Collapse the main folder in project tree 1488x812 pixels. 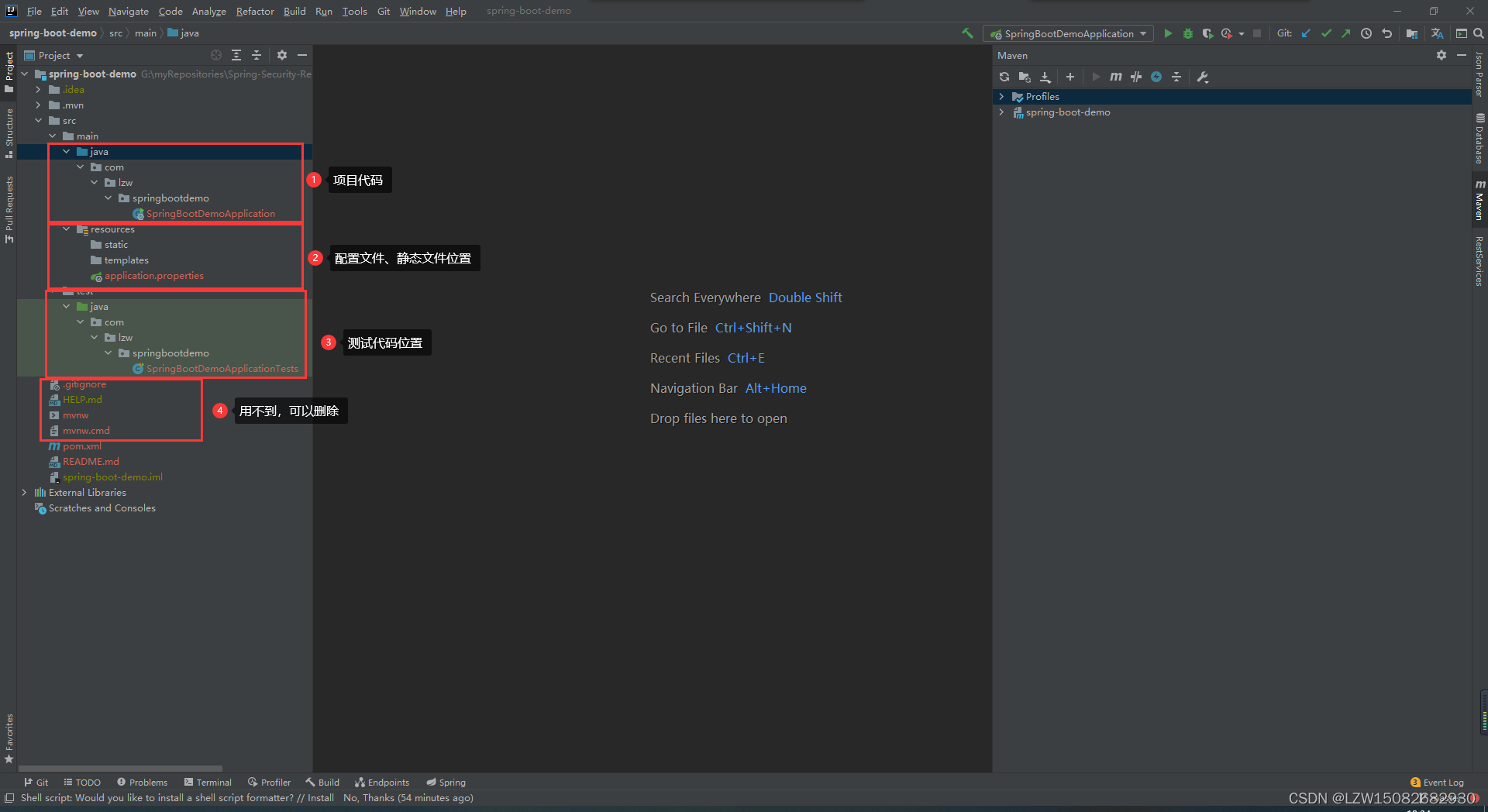point(52,136)
